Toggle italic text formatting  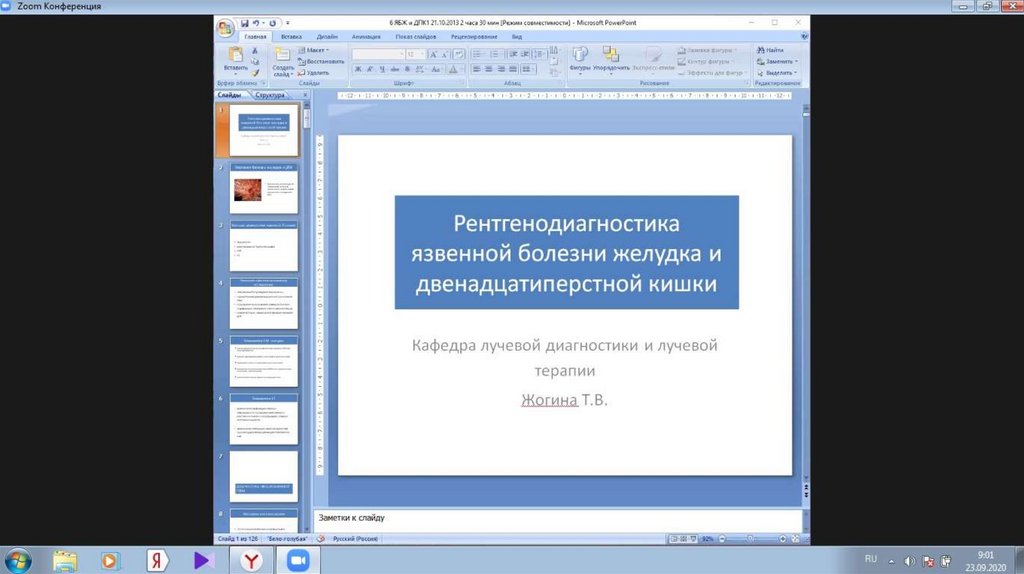click(x=369, y=69)
